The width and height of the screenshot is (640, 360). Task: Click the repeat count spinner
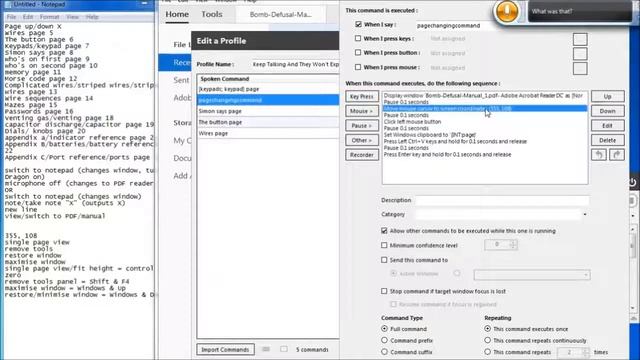pyautogui.click(x=586, y=352)
